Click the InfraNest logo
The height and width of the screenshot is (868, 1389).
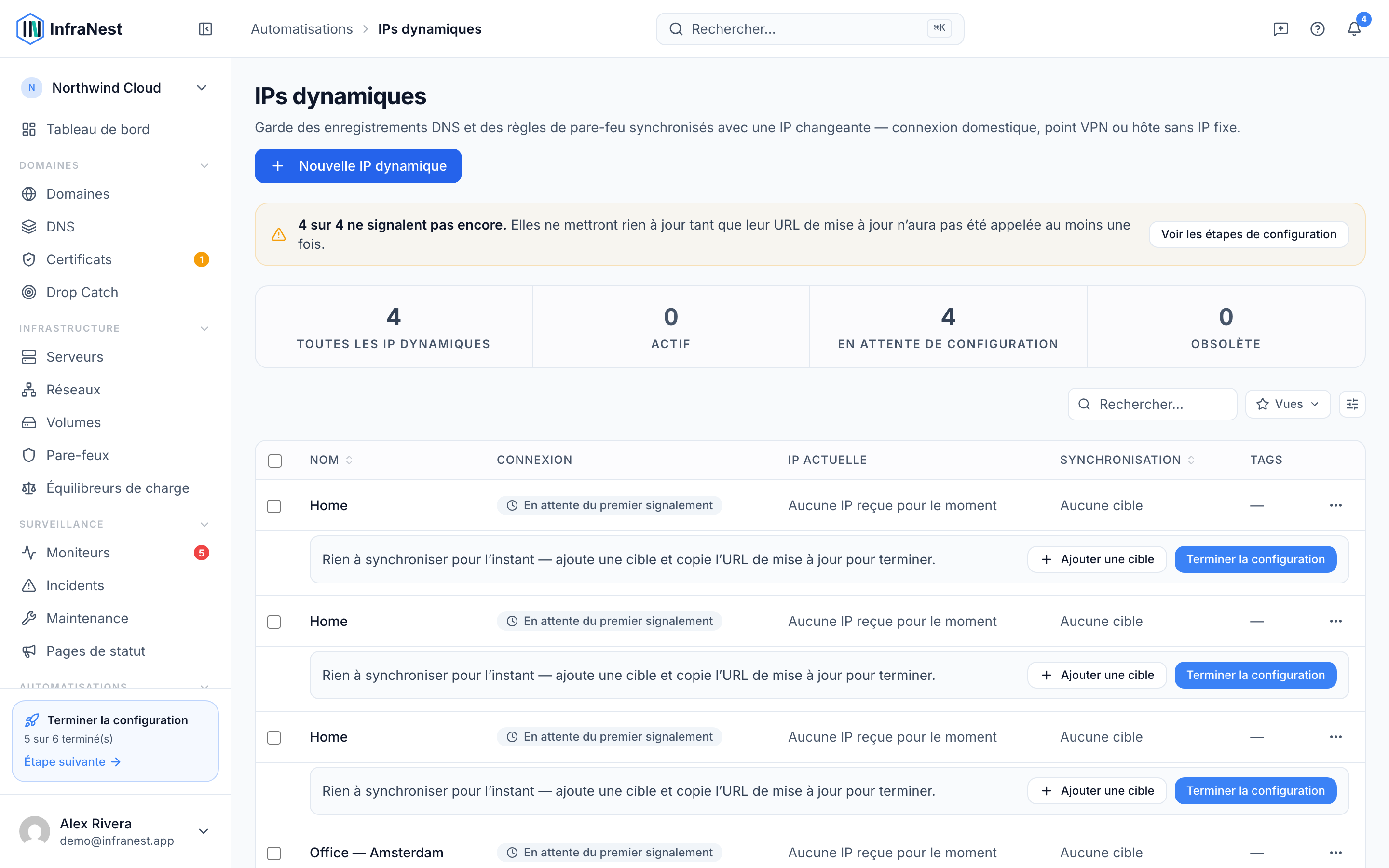(x=69, y=29)
